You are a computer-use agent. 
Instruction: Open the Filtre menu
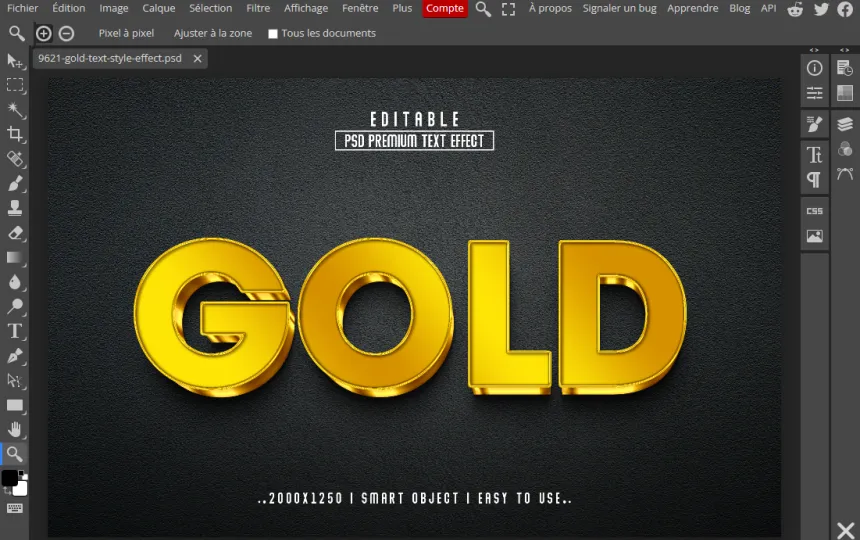coord(258,8)
